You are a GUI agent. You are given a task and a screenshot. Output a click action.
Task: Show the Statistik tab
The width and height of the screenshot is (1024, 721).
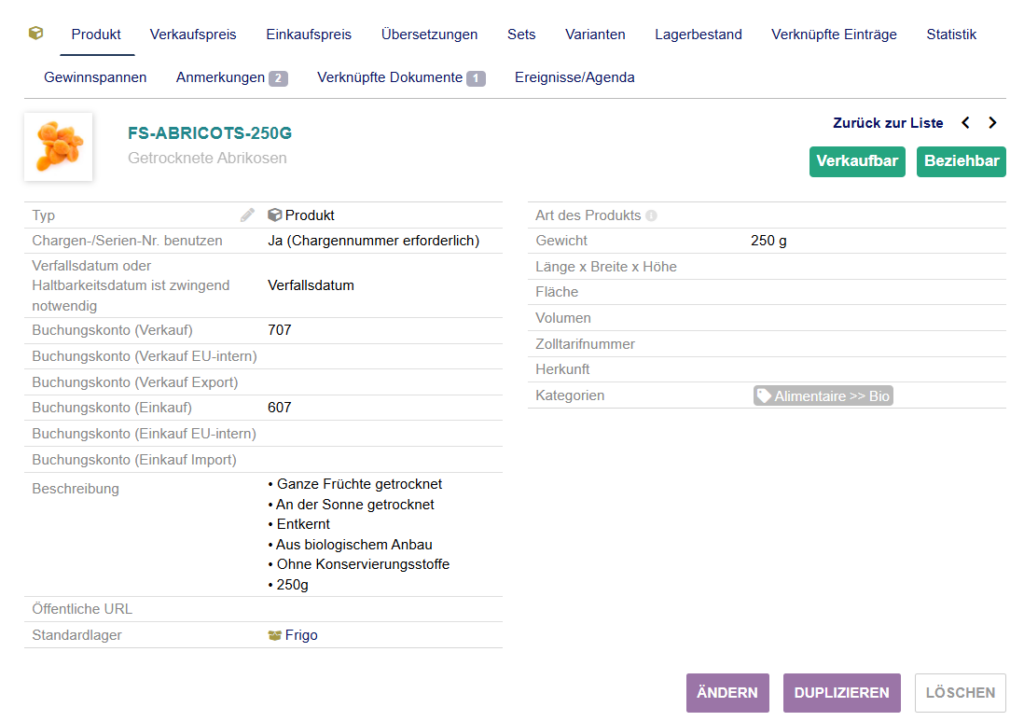(951, 34)
